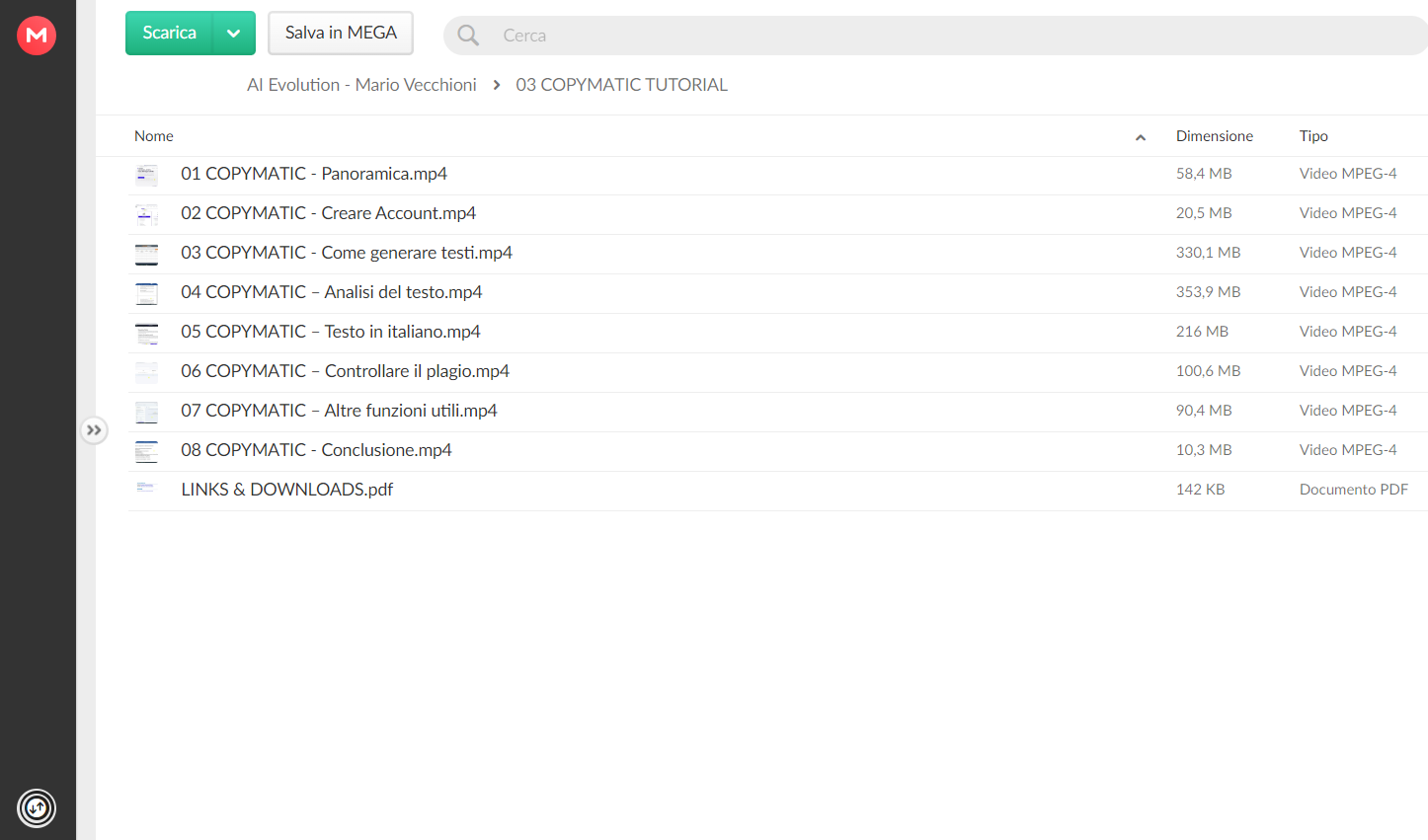
Task: Click the 20,5 MB size value
Action: coord(1204,213)
